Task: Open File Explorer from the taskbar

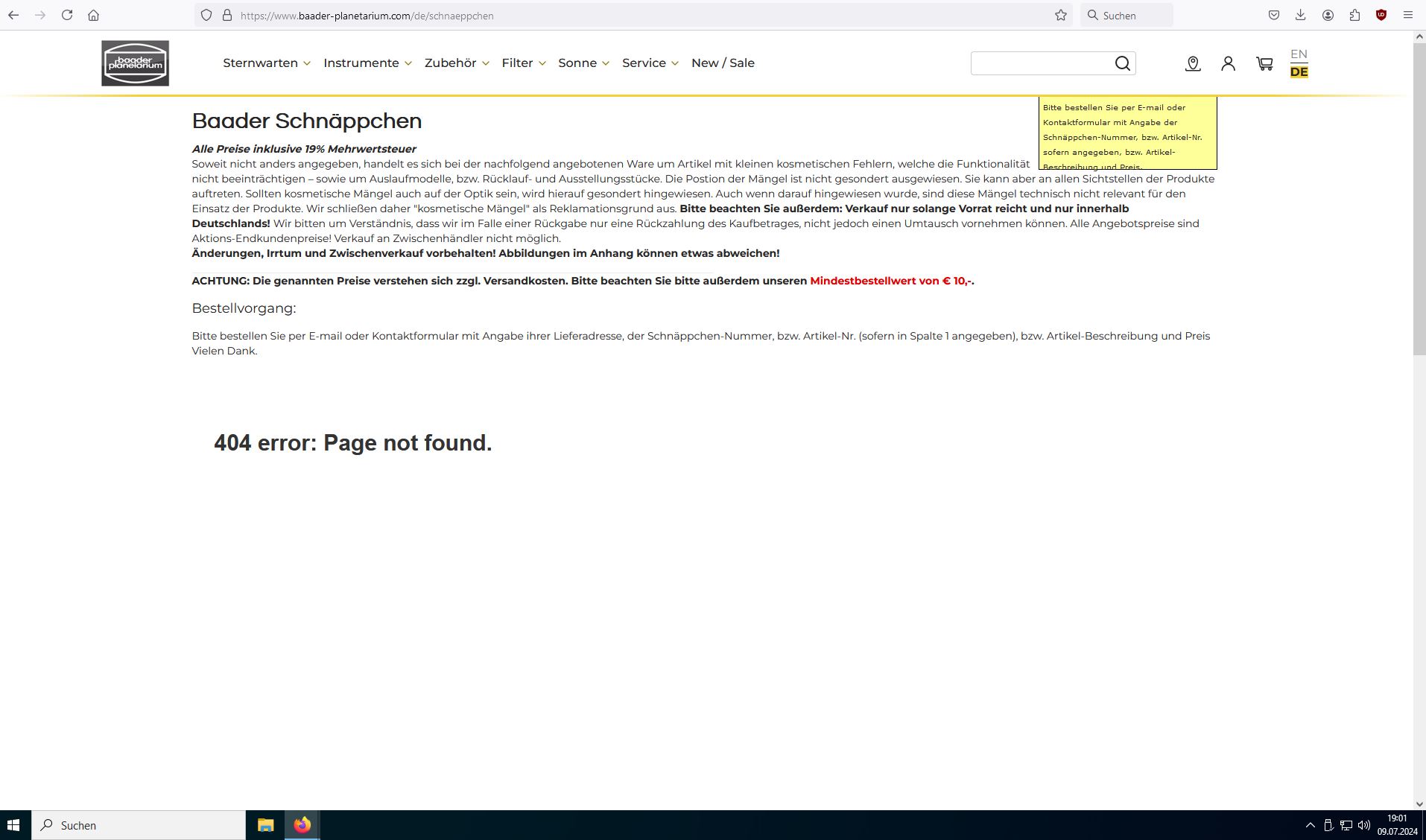Action: (x=265, y=825)
